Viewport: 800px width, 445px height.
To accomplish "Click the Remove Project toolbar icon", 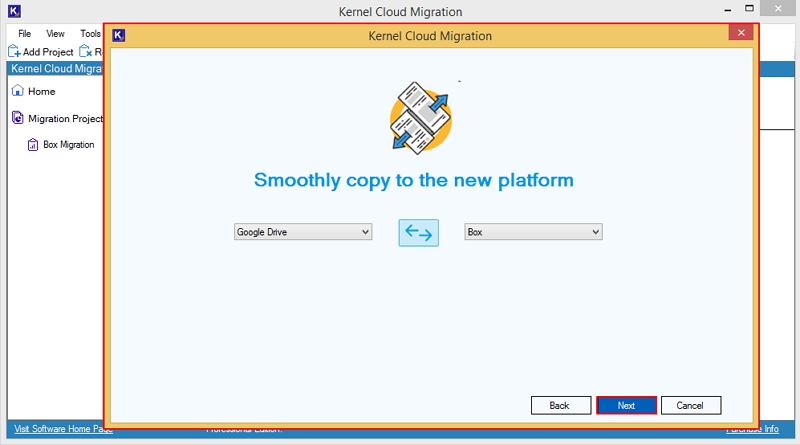I will coord(86,51).
